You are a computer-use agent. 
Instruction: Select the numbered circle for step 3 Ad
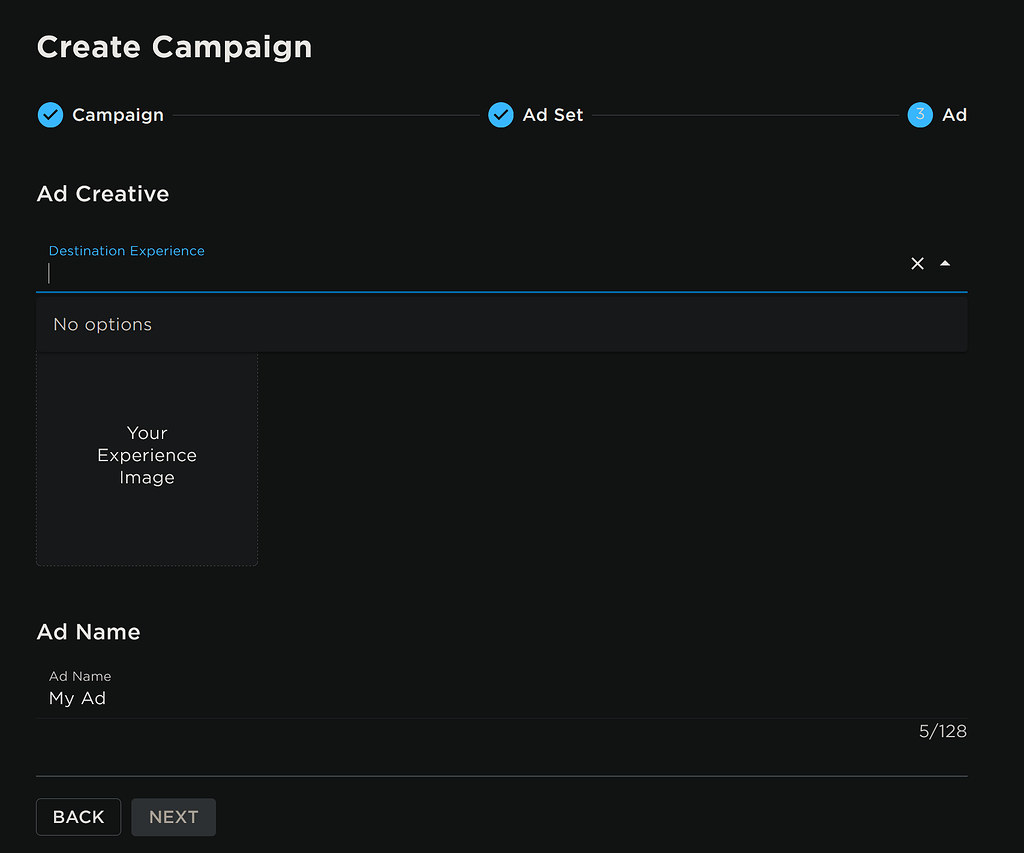point(919,115)
